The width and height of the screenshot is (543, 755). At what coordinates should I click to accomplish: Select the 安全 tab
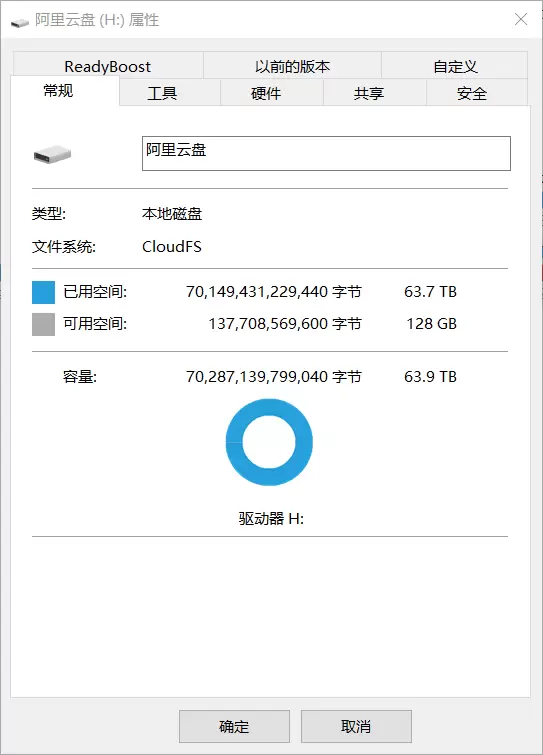(472, 93)
